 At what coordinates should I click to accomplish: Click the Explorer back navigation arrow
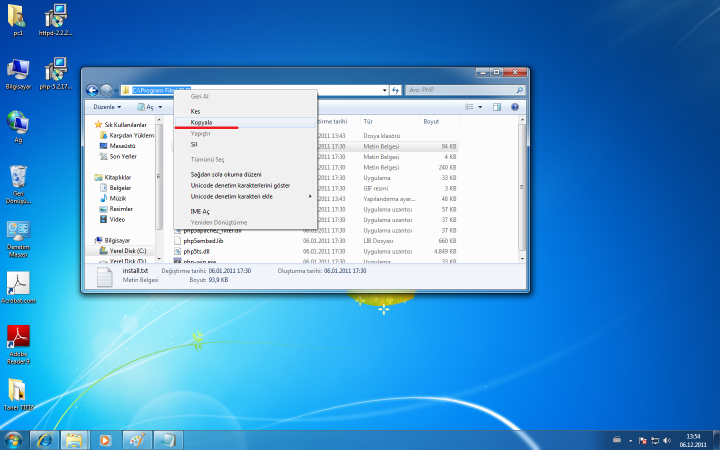pos(93,89)
